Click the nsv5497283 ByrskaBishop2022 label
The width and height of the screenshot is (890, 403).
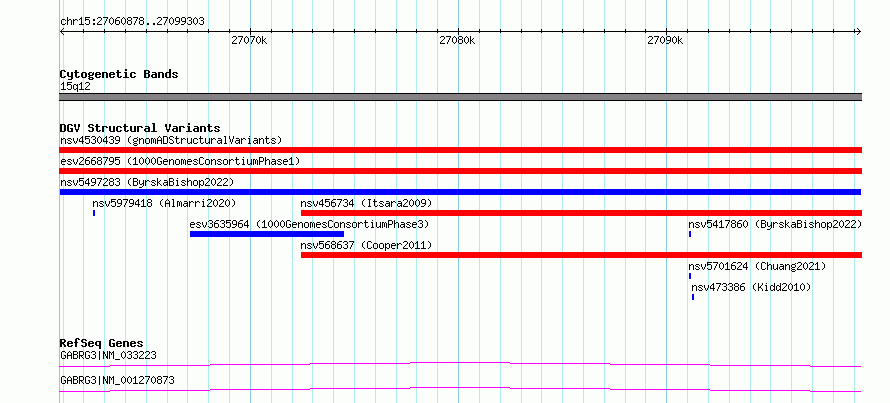tap(147, 182)
